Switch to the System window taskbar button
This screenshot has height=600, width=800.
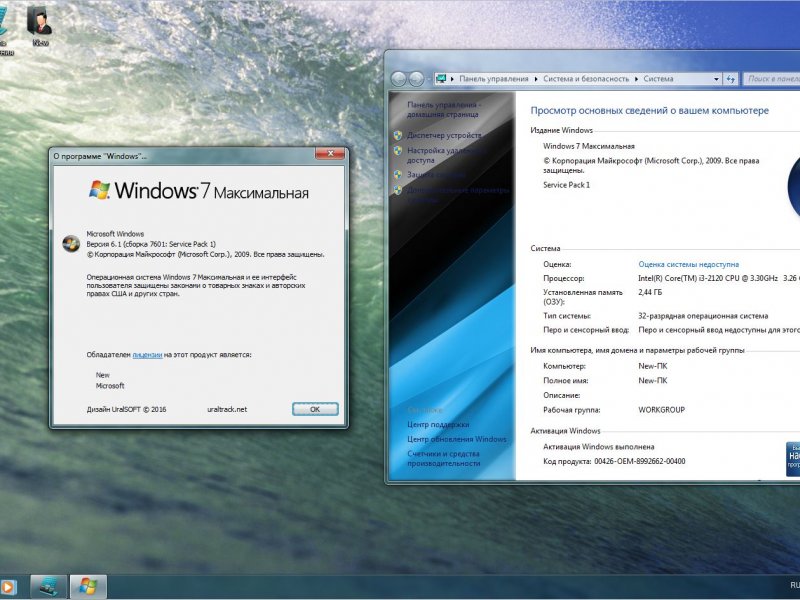click(48, 586)
